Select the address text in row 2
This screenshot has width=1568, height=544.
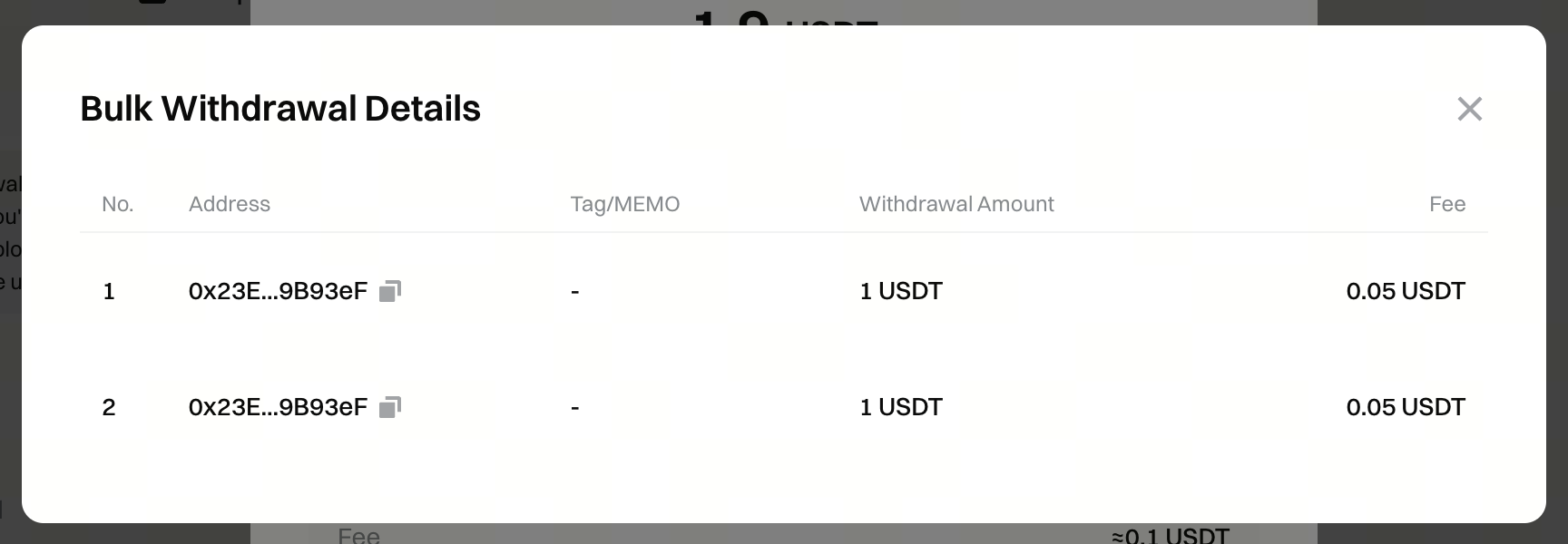click(278, 407)
